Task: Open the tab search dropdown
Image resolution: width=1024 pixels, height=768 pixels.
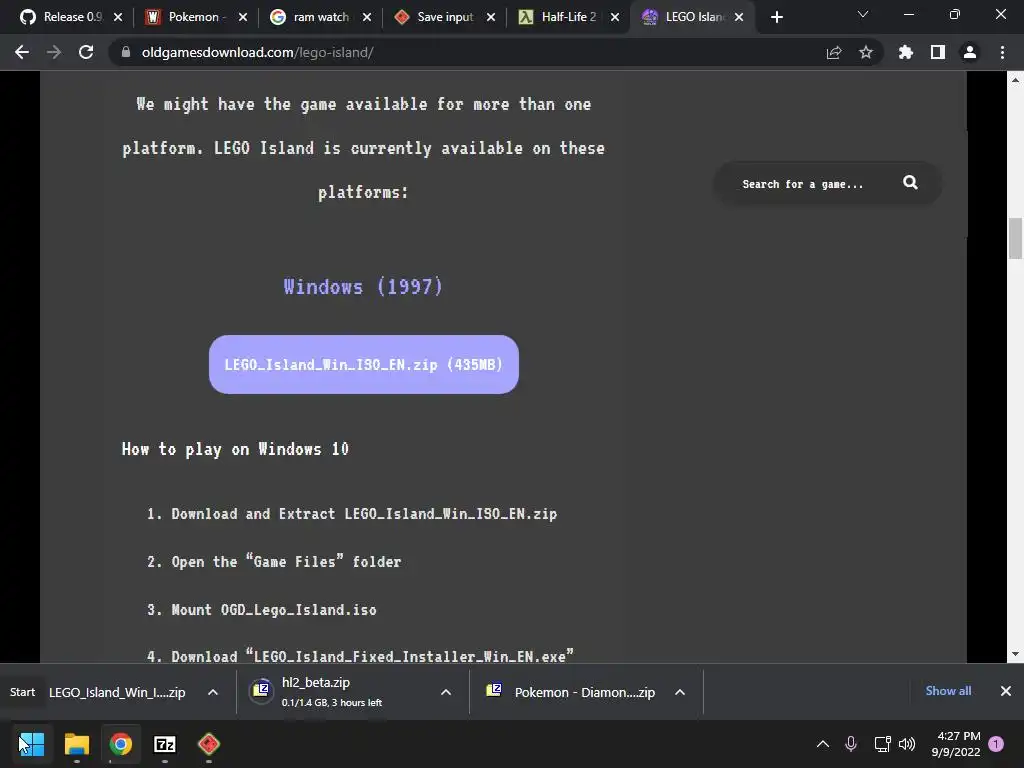Action: (863, 14)
